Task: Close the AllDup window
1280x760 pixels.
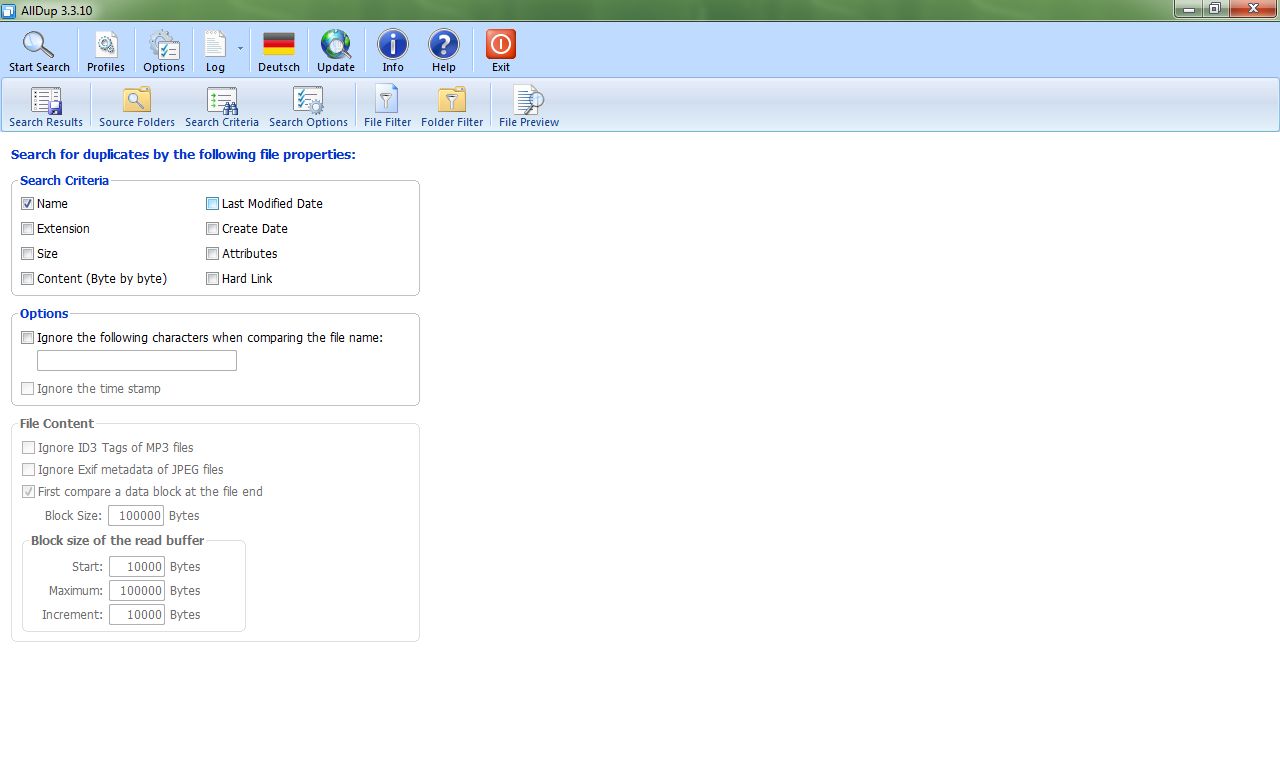Action: pyautogui.click(x=1253, y=8)
